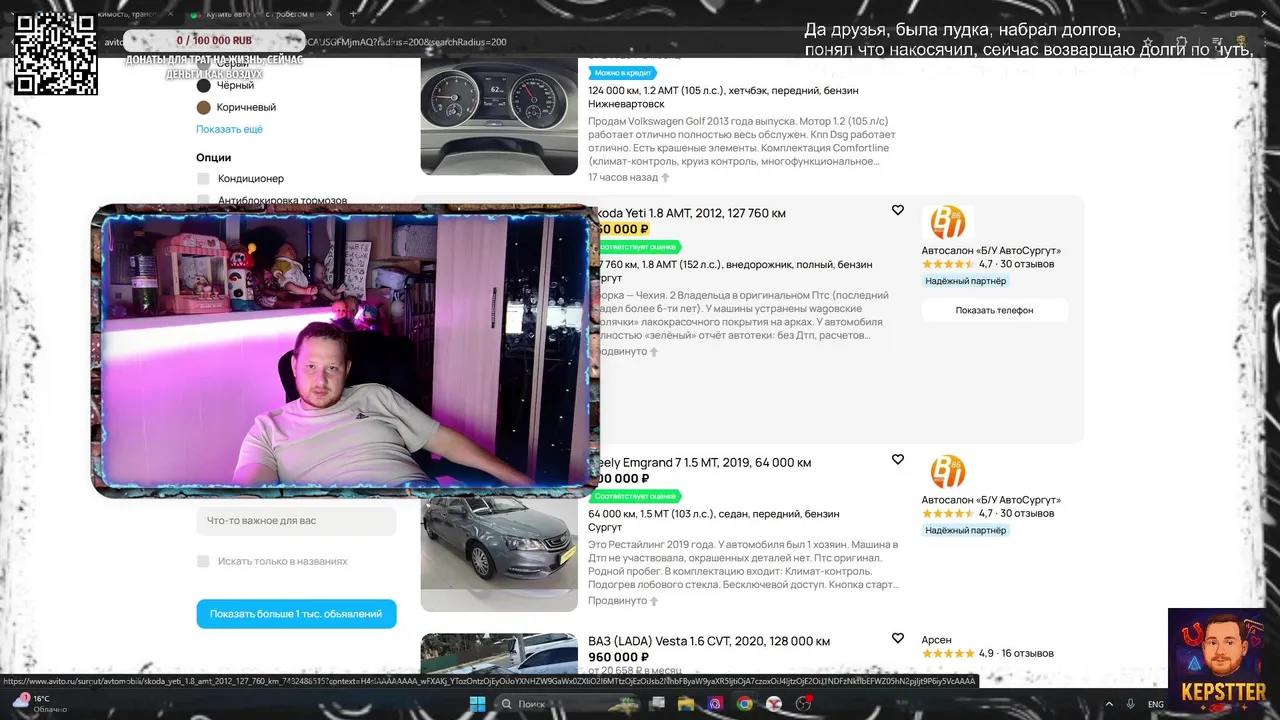Click the Показать ещё colors link
1280x720 pixels.
click(x=229, y=129)
